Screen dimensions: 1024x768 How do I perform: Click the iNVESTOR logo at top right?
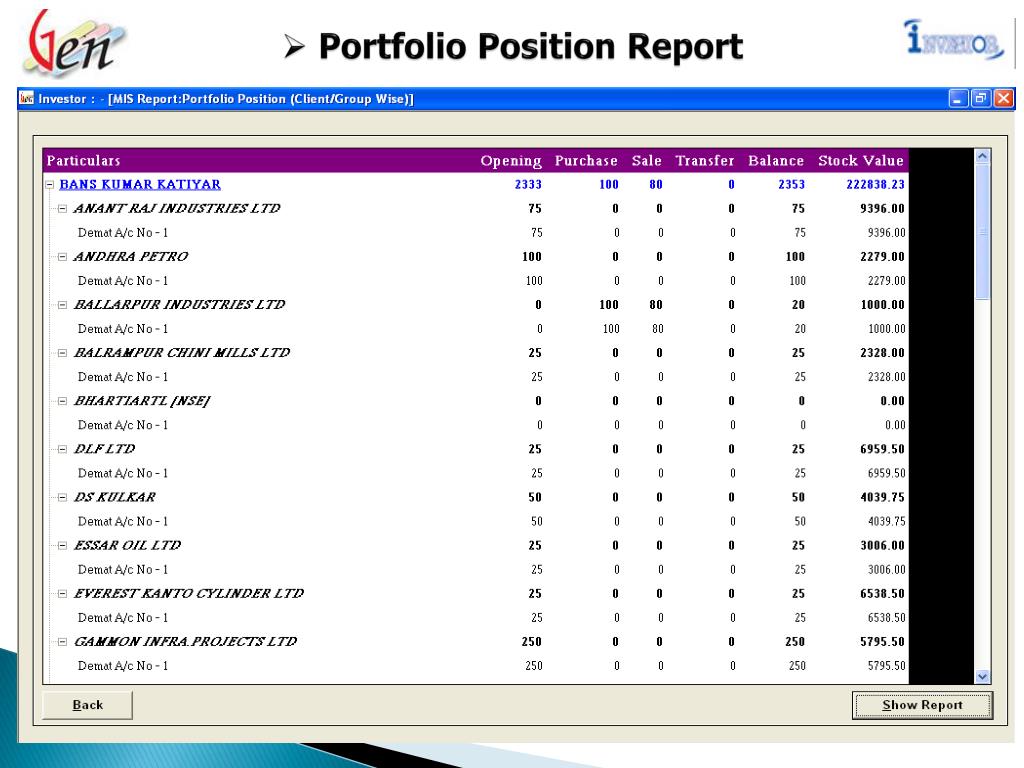tap(954, 40)
